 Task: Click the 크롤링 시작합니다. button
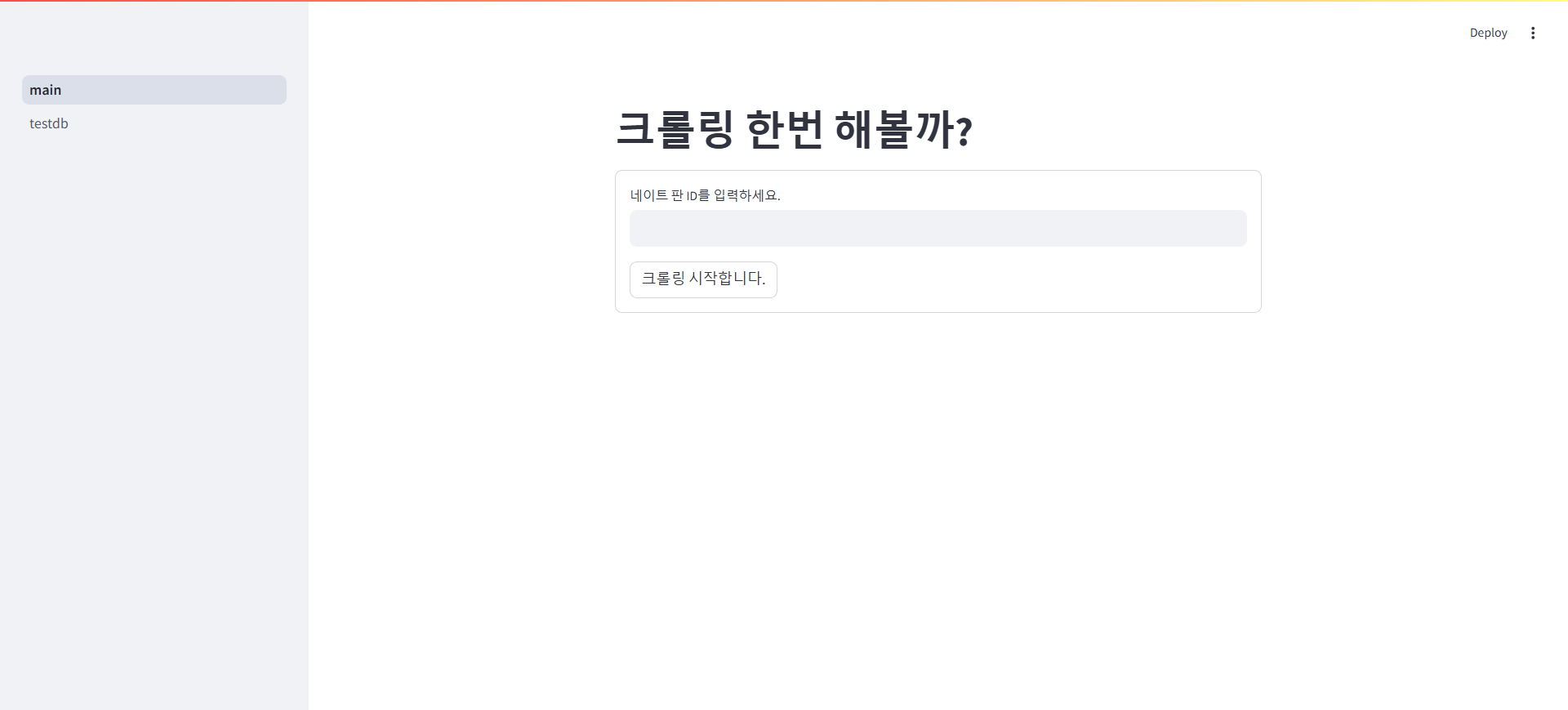(703, 279)
